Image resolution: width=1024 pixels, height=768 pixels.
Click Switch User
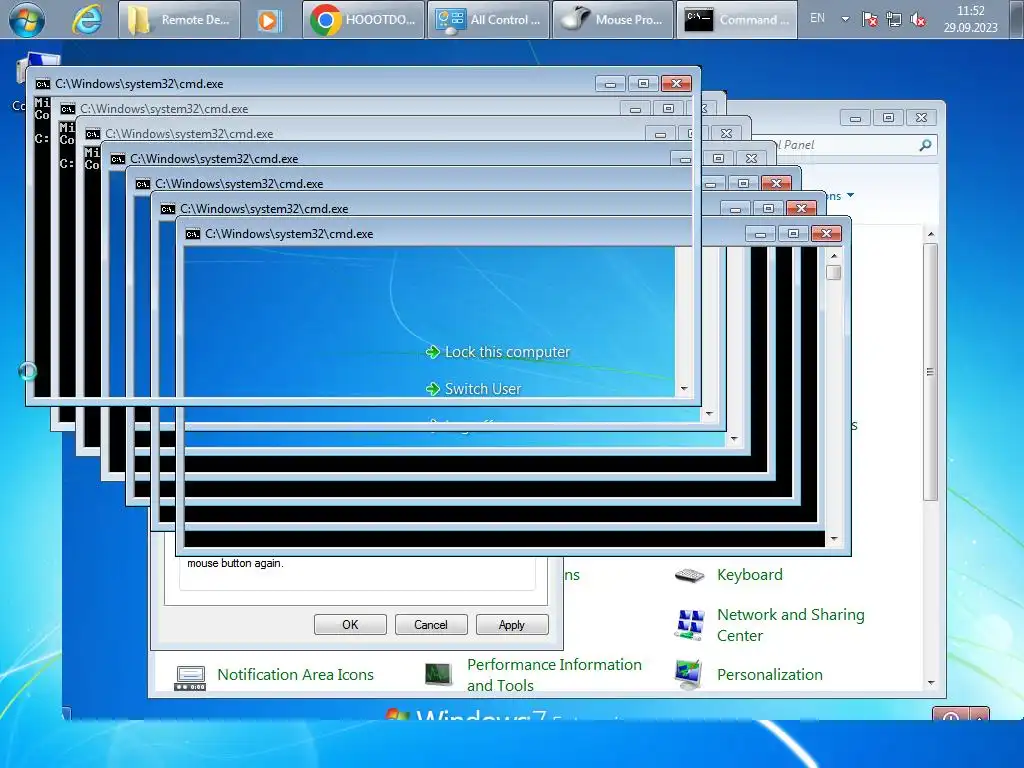[x=483, y=389]
